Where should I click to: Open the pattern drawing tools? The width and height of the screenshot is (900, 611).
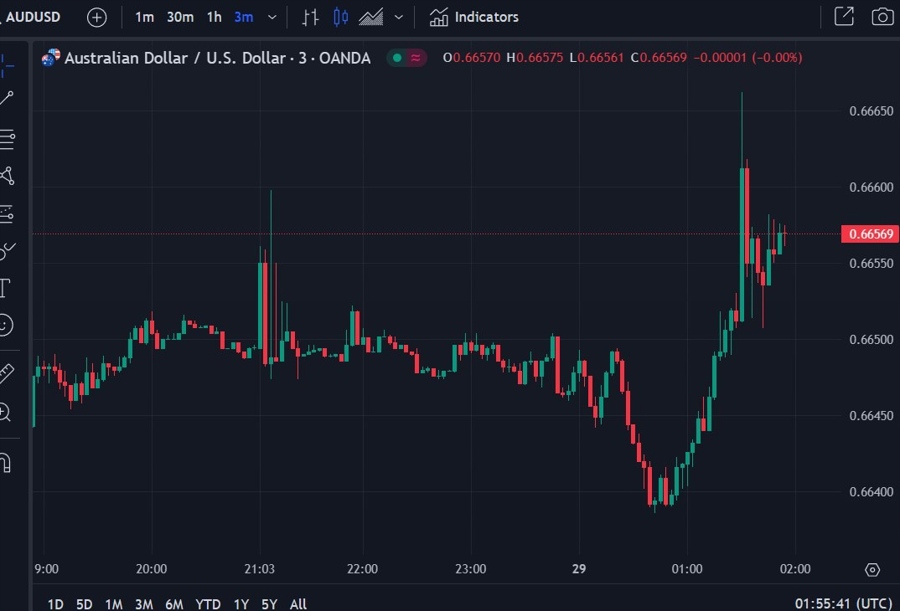[x=7, y=176]
